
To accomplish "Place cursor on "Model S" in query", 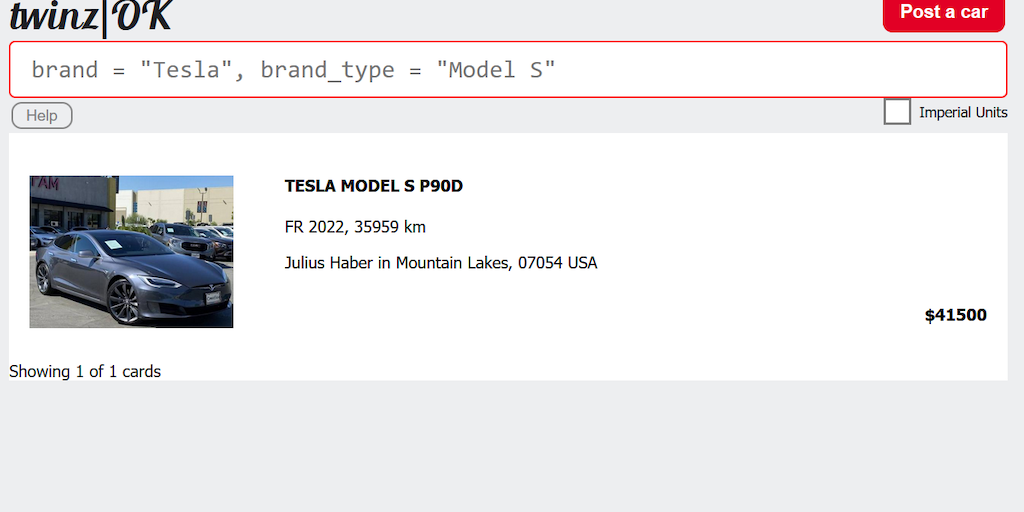I will tap(496, 70).
